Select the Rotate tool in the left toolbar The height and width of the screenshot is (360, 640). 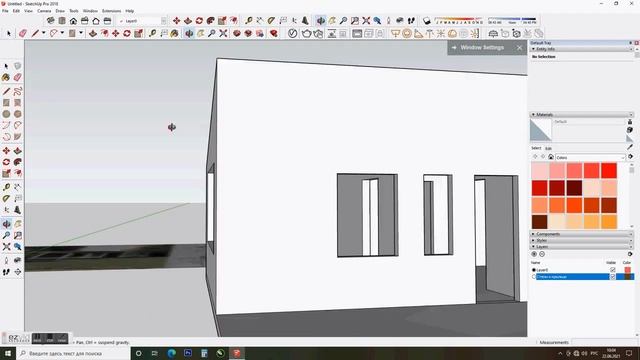(x=6, y=162)
